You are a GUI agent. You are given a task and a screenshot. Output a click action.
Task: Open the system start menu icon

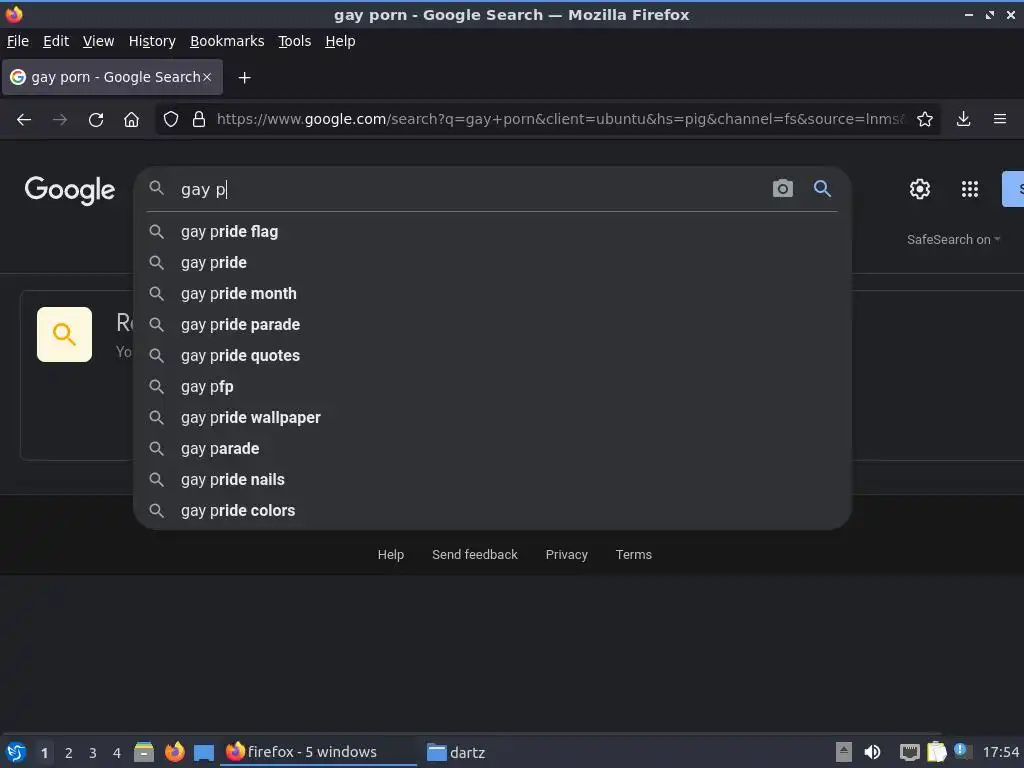[x=16, y=752]
